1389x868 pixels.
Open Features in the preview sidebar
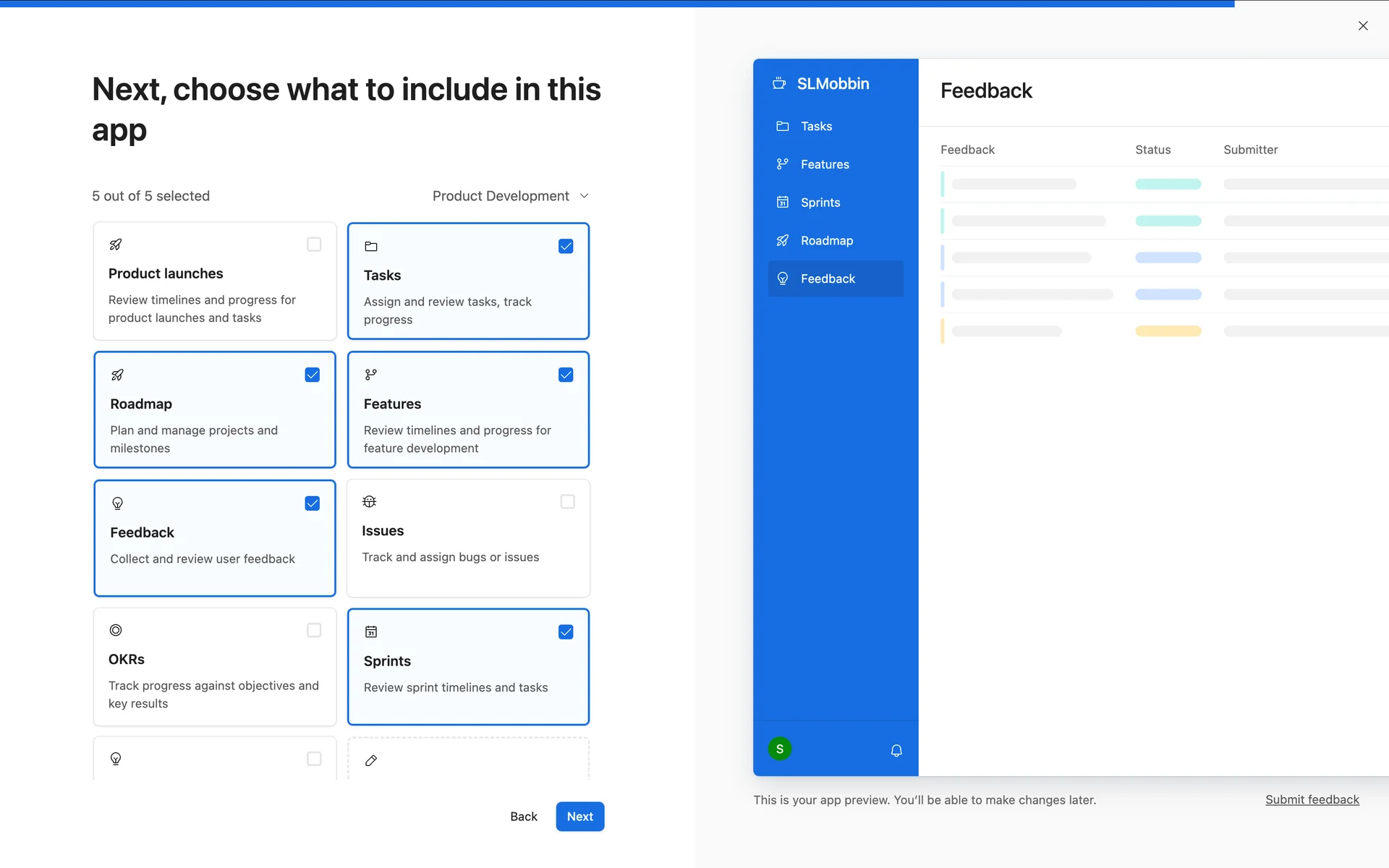pyautogui.click(x=824, y=164)
